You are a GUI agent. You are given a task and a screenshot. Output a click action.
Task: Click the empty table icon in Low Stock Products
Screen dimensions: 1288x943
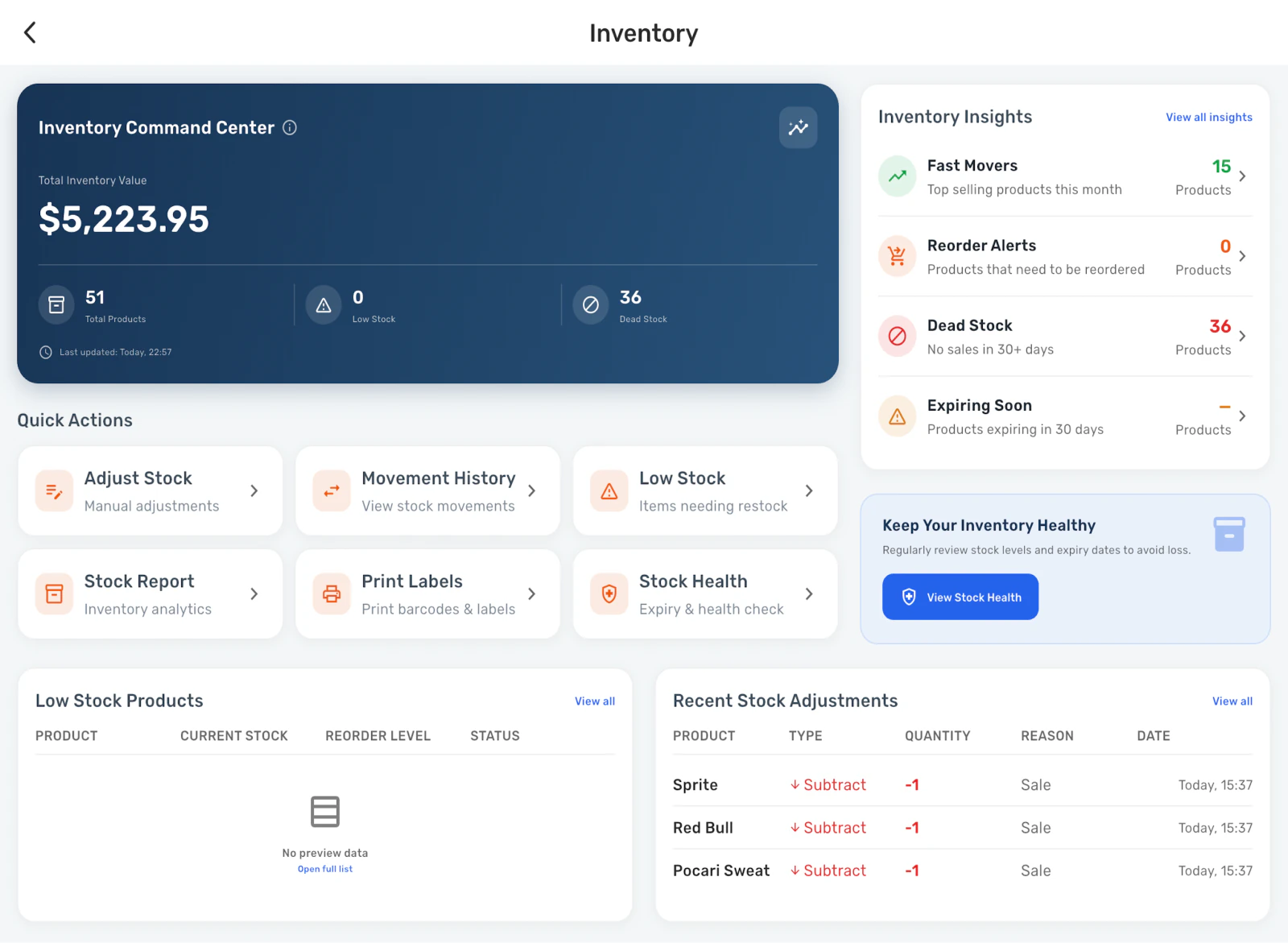pyautogui.click(x=325, y=812)
